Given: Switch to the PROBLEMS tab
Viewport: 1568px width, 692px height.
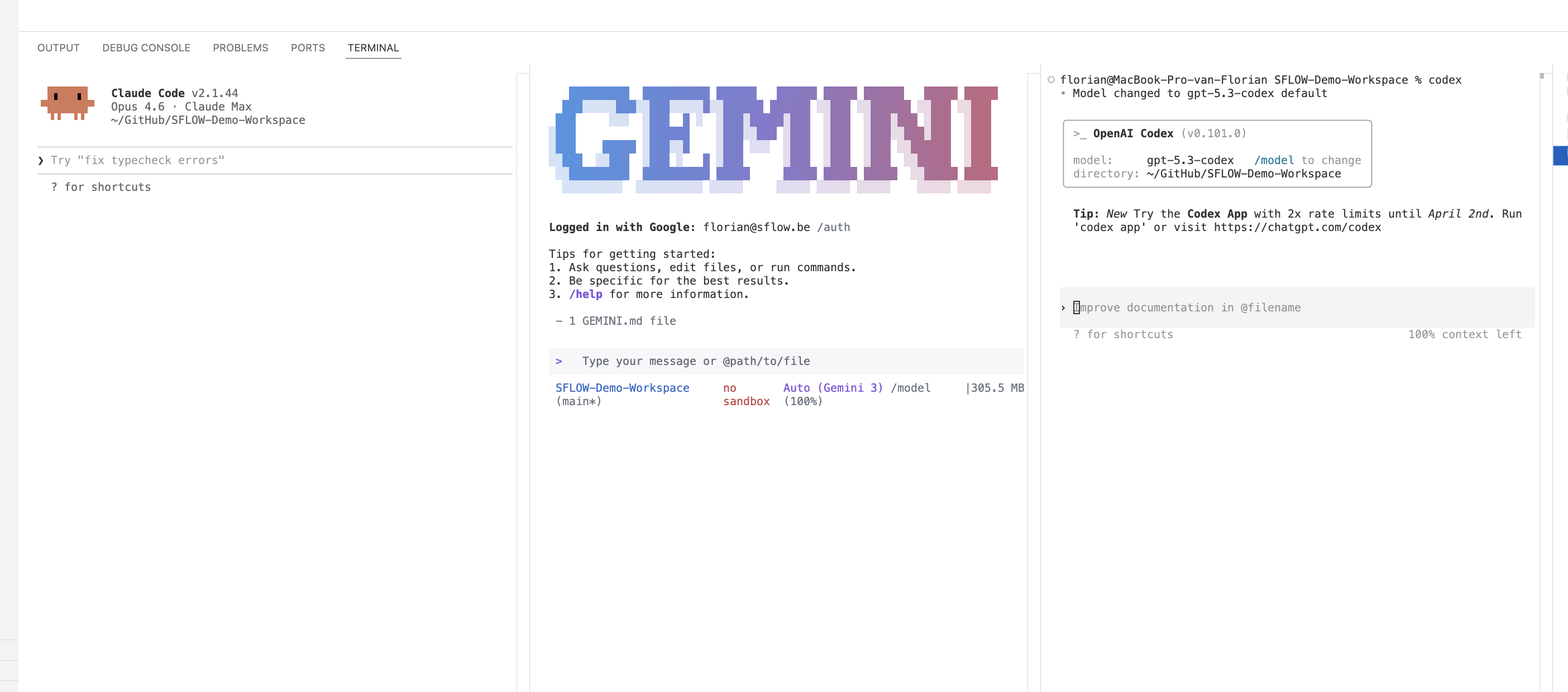Looking at the screenshot, I should pyautogui.click(x=241, y=47).
